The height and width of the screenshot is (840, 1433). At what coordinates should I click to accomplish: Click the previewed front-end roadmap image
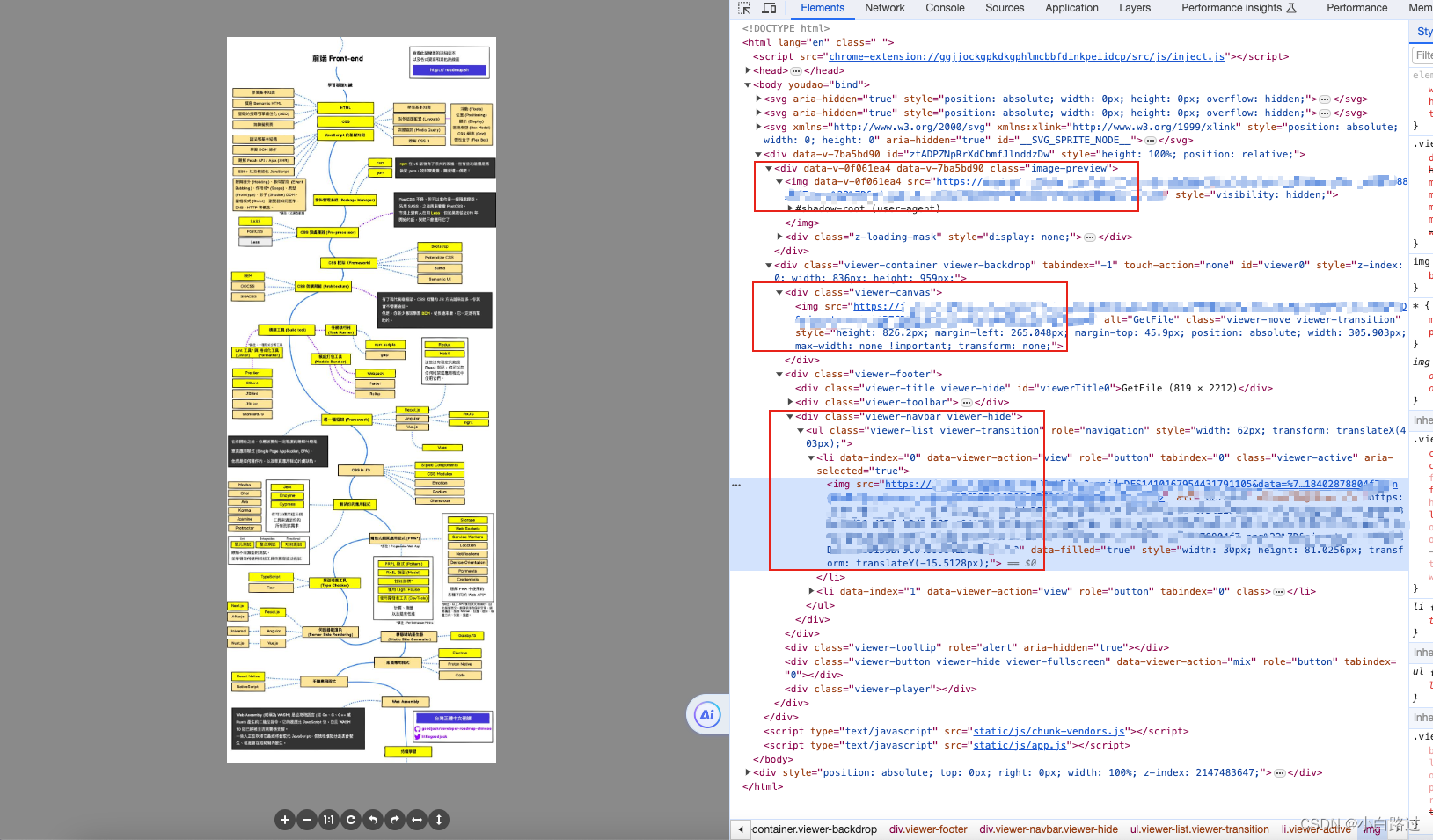point(362,400)
